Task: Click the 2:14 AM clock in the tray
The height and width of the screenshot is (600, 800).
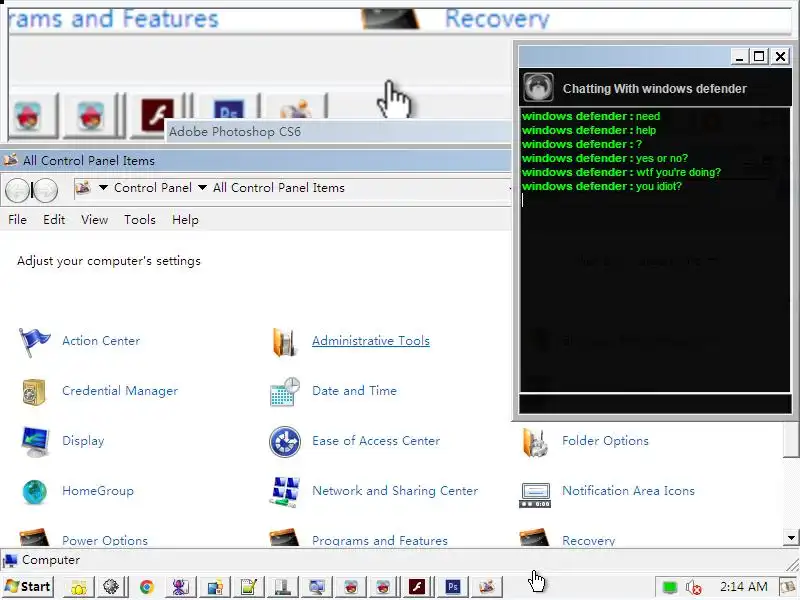Action: point(744,587)
